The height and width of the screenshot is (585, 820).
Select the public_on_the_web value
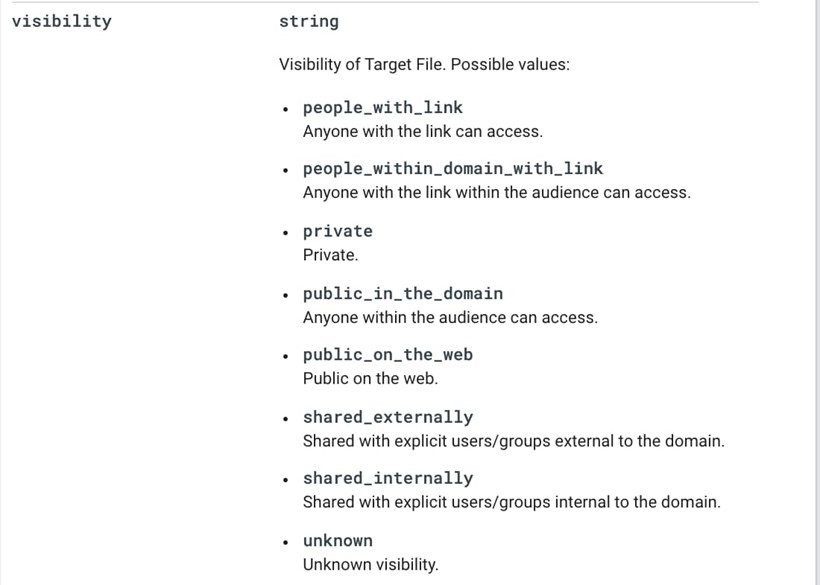(x=388, y=355)
